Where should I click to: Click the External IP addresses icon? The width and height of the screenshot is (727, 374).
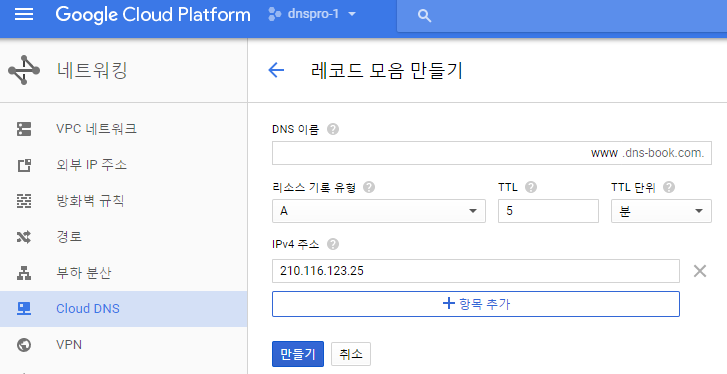tap(24, 165)
